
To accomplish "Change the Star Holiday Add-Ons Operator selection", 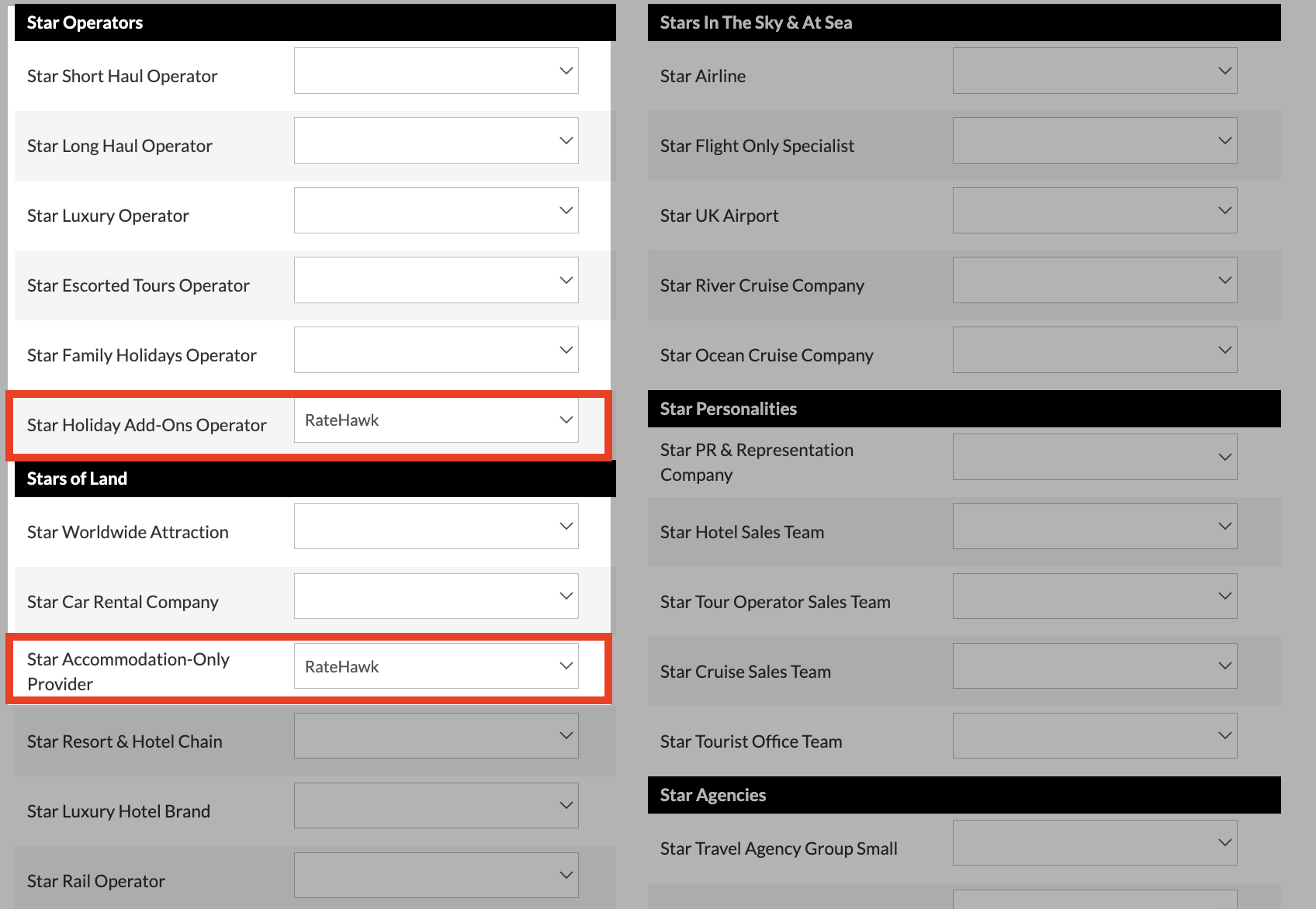I will click(x=436, y=420).
